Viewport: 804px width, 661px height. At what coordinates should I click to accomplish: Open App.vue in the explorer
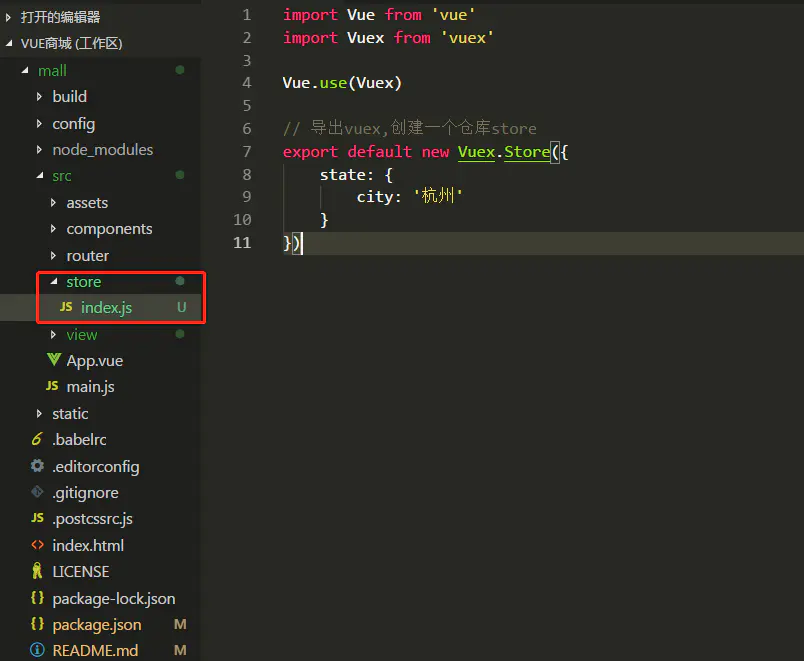click(x=95, y=360)
